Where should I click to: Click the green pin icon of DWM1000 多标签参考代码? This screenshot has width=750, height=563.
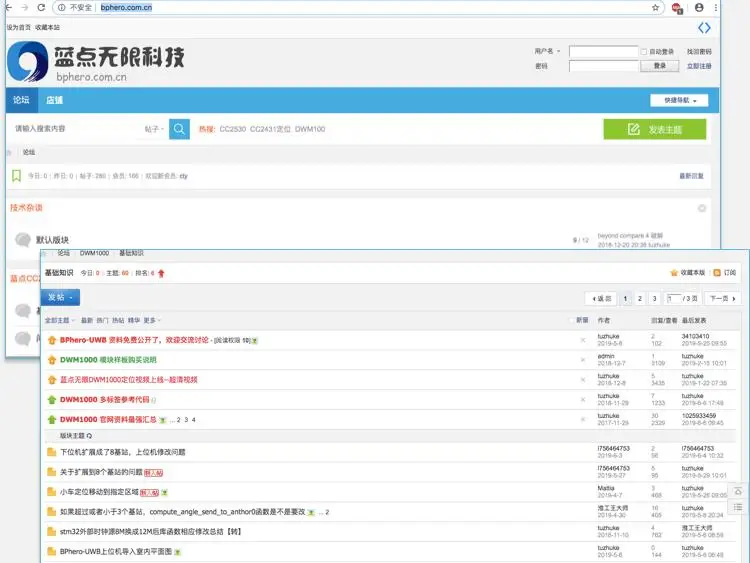pyautogui.click(x=52, y=400)
